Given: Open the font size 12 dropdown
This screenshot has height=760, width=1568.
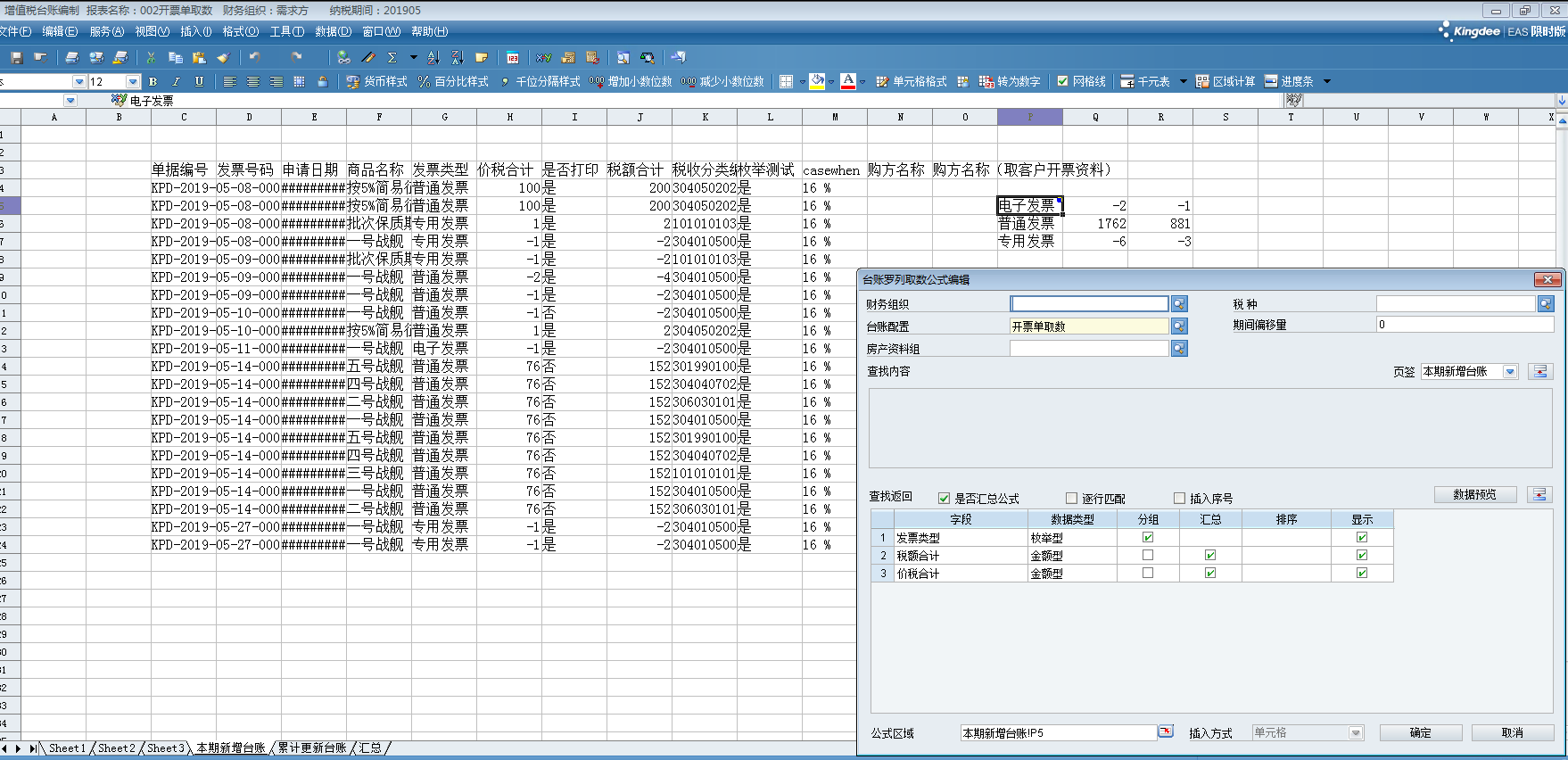Looking at the screenshot, I should [x=133, y=81].
